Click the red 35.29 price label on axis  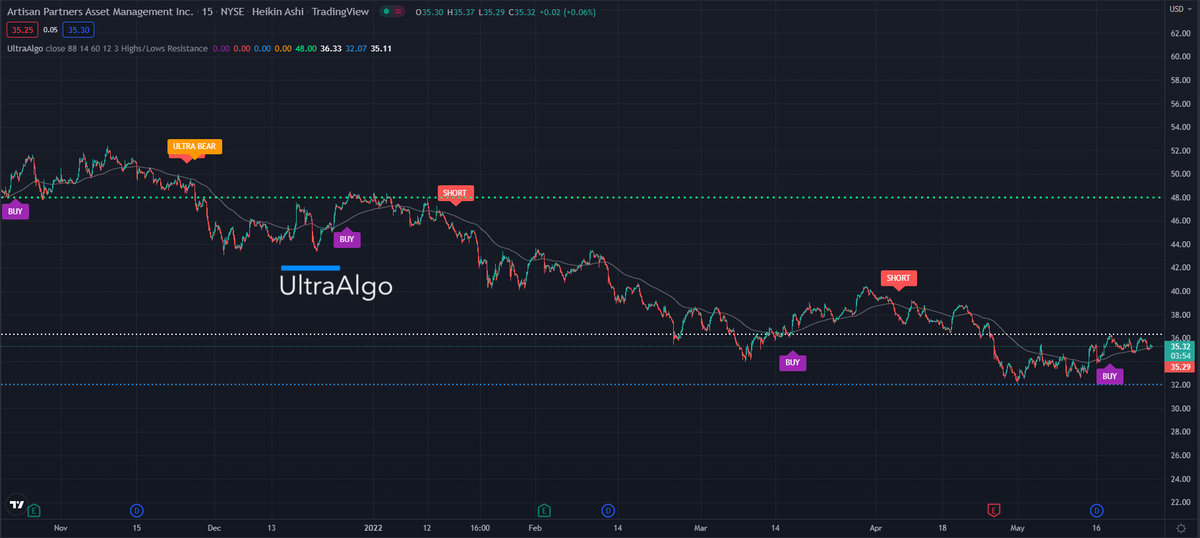[x=1180, y=368]
